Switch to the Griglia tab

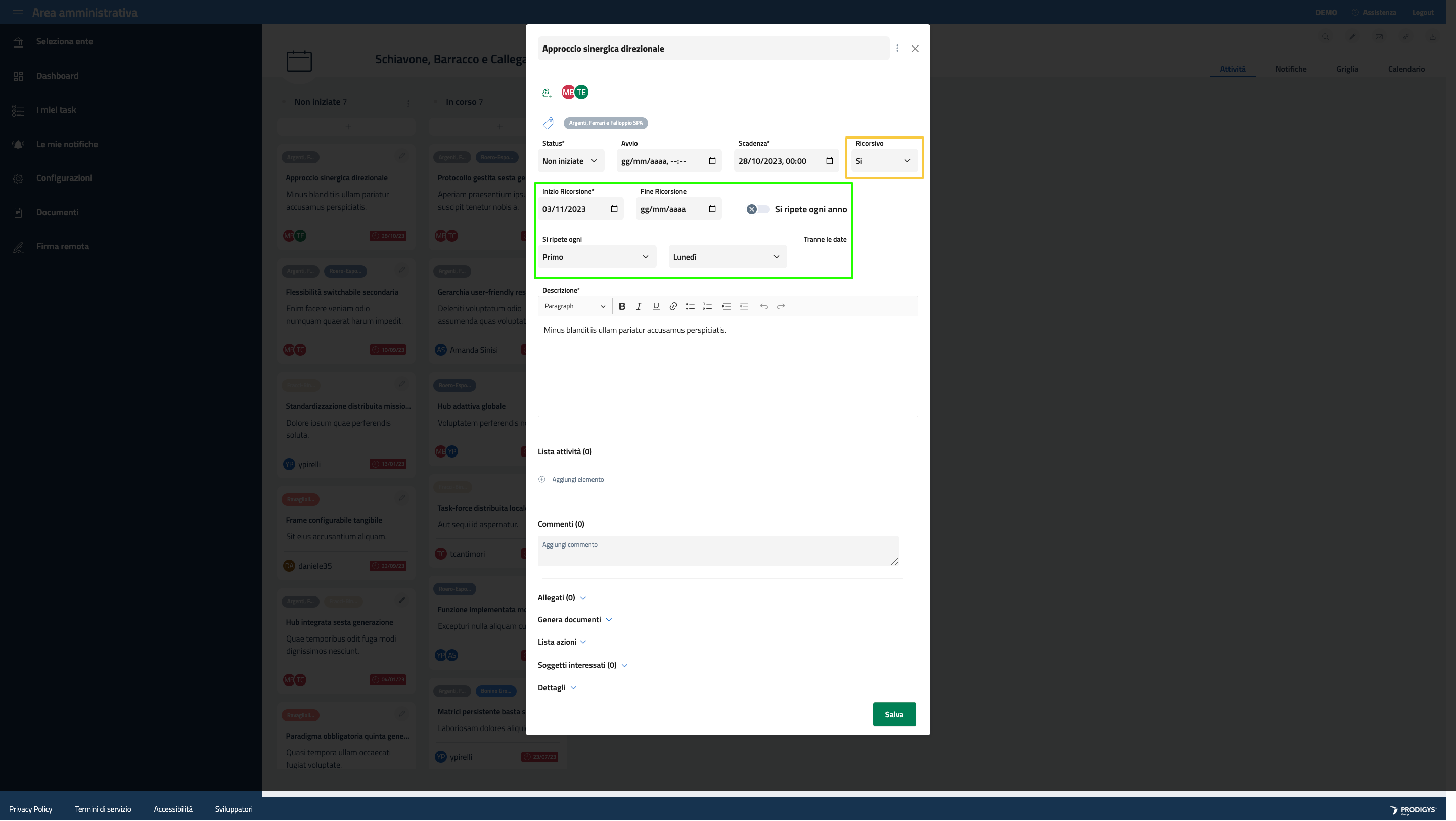(1347, 69)
